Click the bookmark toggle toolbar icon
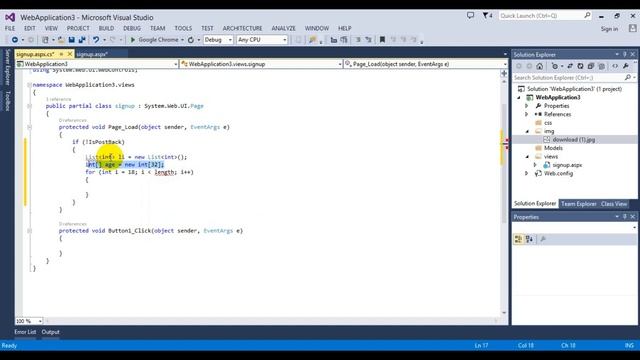The width and height of the screenshot is (640, 360). click(382, 40)
